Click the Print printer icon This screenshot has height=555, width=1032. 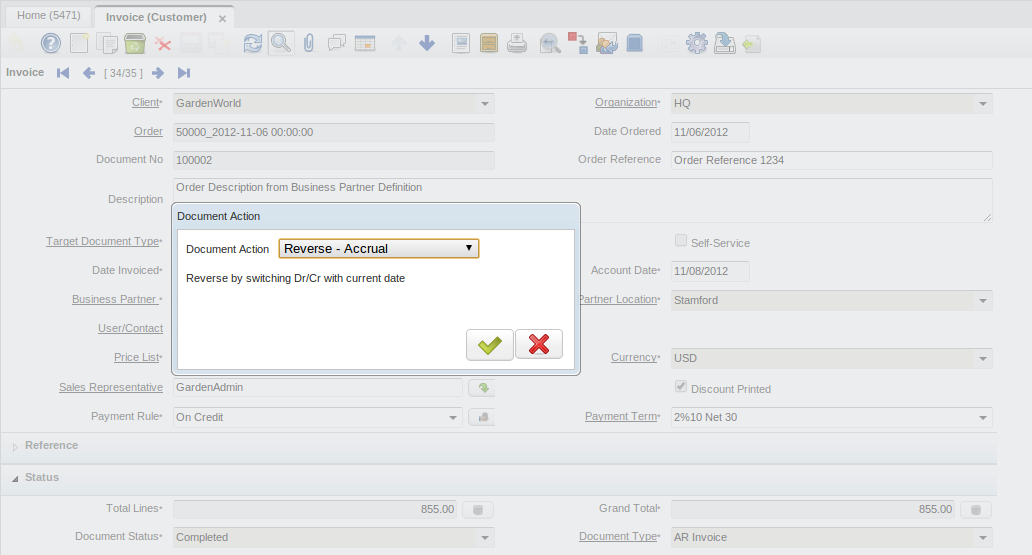[x=517, y=43]
